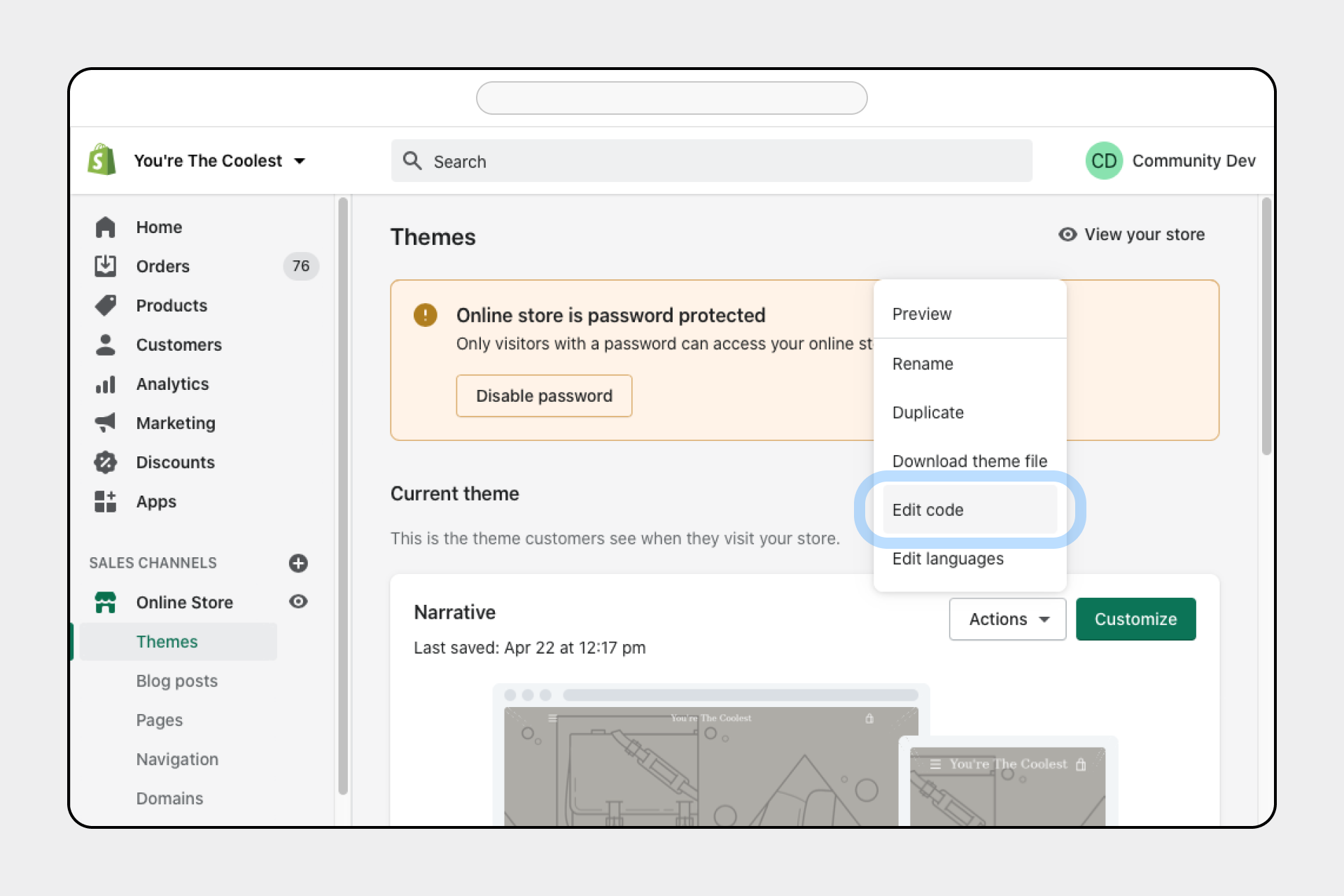
Task: Open Navigation under Online Store
Action: point(177,759)
